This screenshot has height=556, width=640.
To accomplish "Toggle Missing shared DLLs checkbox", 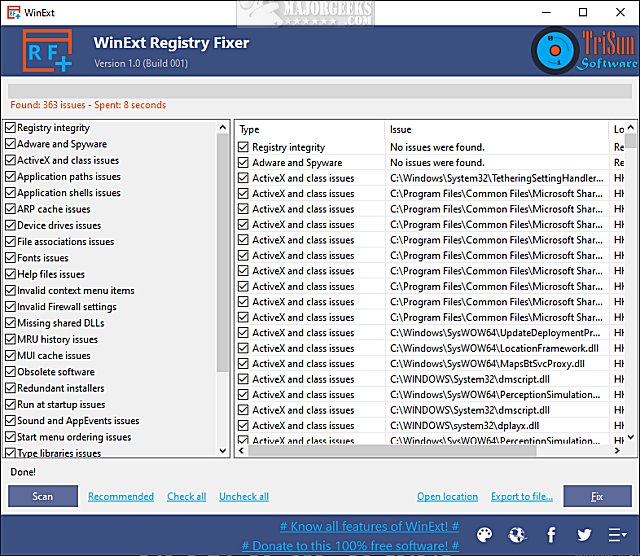I will pos(10,323).
